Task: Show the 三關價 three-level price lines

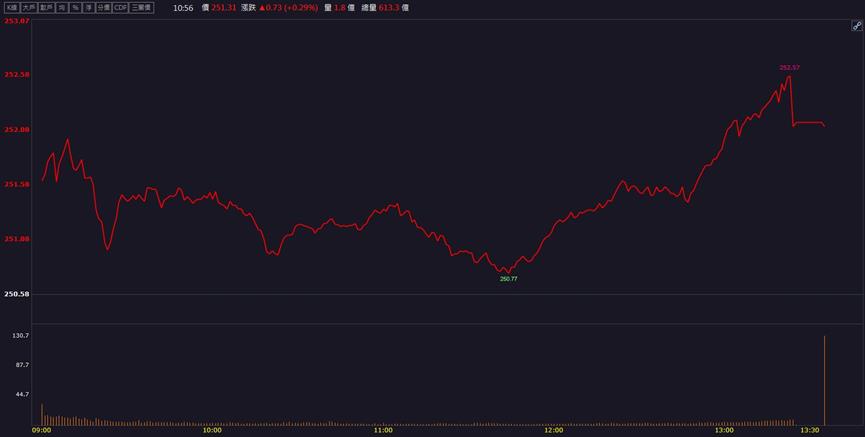Action: point(142,8)
